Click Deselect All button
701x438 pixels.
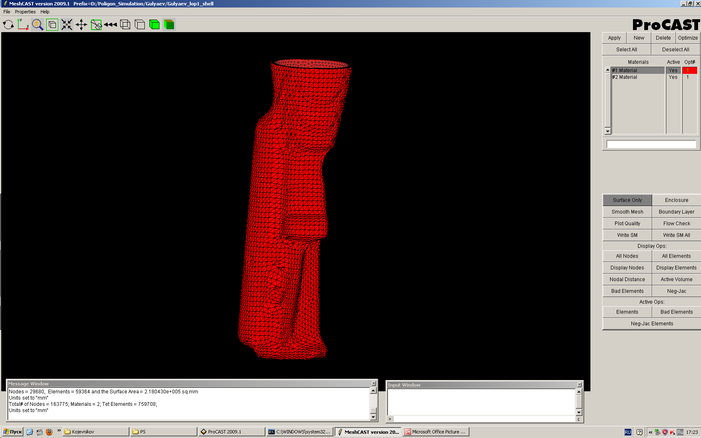pyautogui.click(x=676, y=50)
